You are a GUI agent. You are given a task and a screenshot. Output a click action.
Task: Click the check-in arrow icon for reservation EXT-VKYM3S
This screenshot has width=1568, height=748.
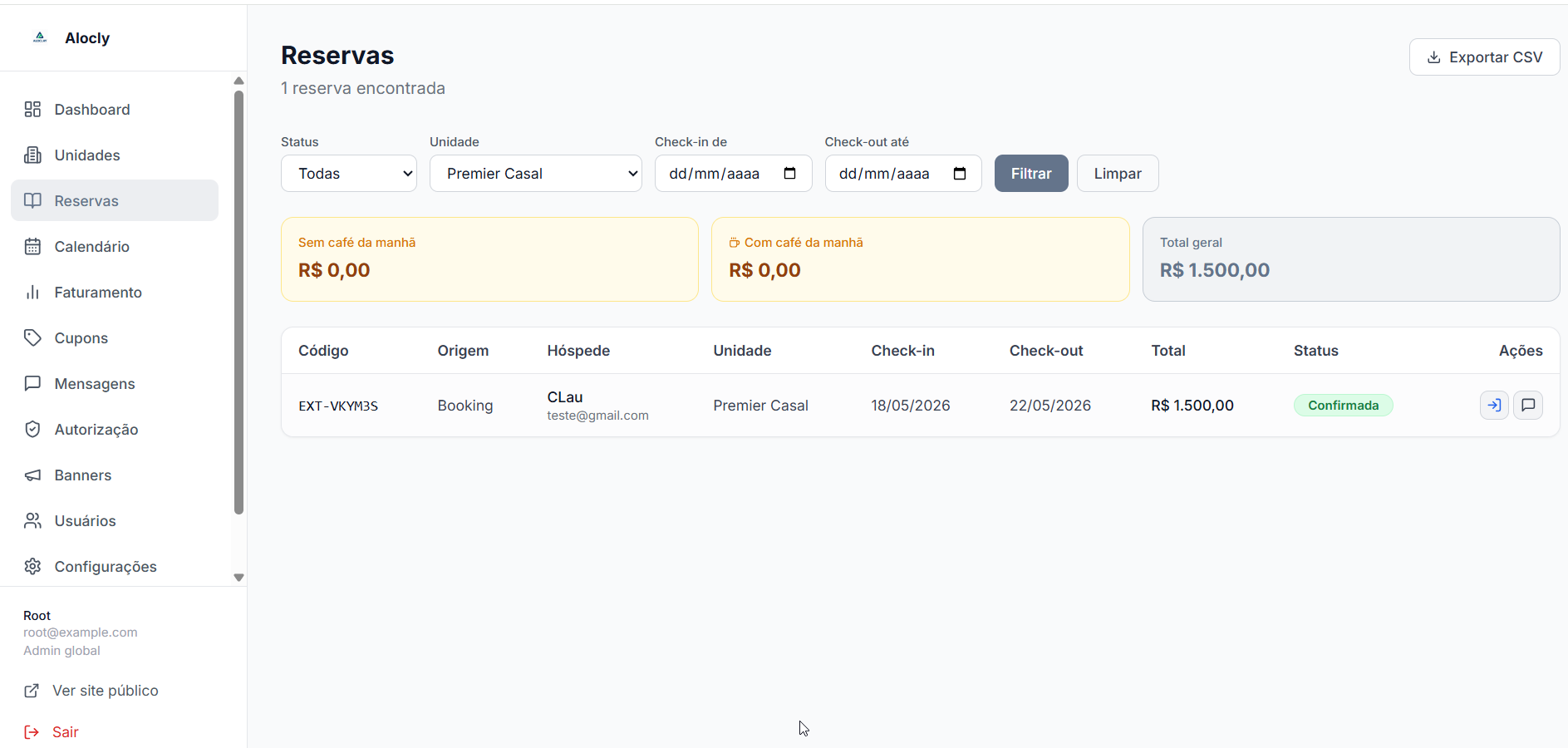click(1494, 406)
